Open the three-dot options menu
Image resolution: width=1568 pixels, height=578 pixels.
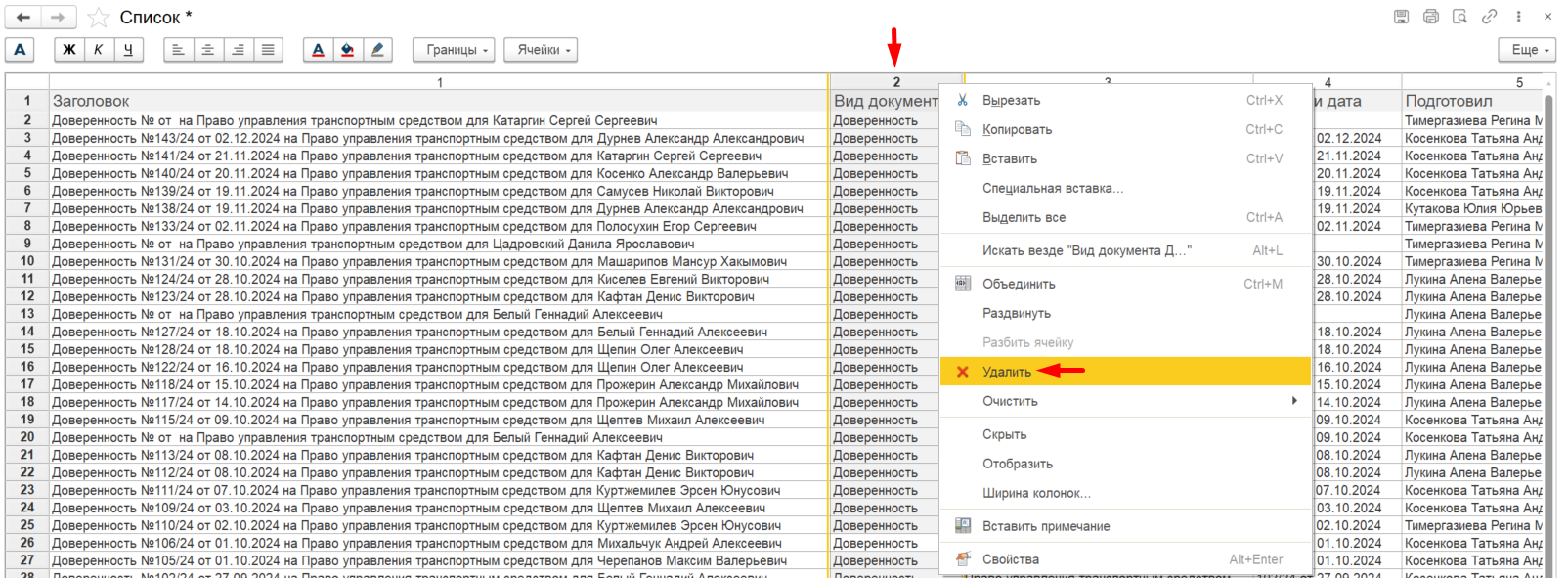pyautogui.click(x=1518, y=17)
